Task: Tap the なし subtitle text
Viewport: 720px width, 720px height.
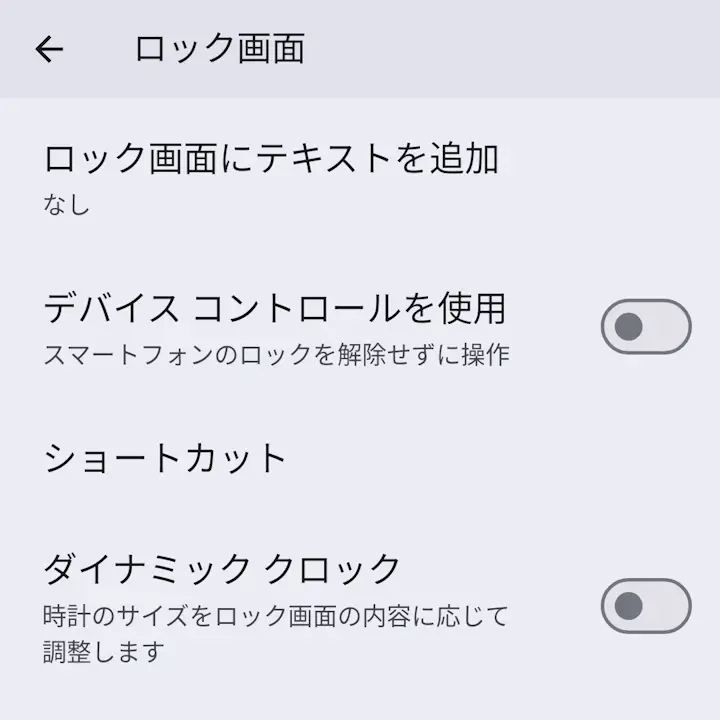Action: 66,205
